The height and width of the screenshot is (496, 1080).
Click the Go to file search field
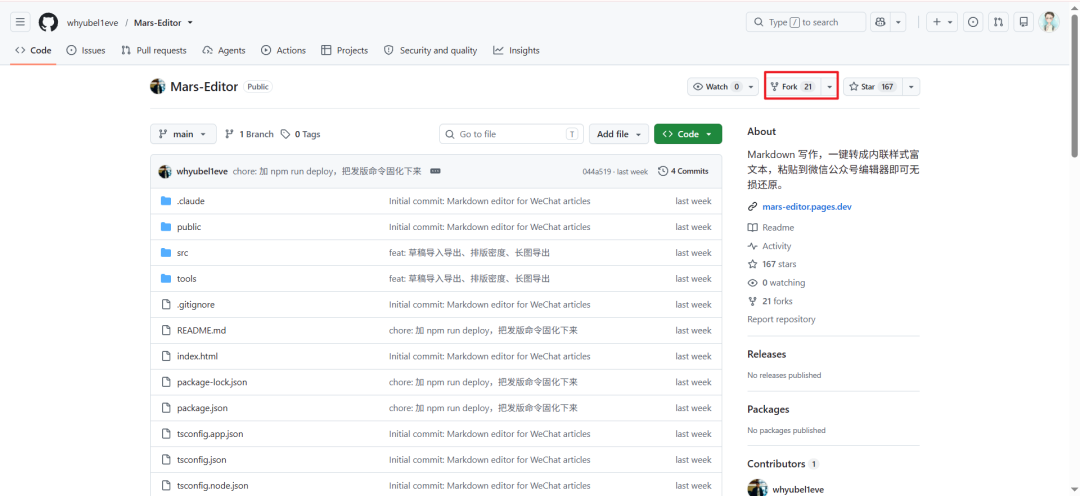point(511,134)
